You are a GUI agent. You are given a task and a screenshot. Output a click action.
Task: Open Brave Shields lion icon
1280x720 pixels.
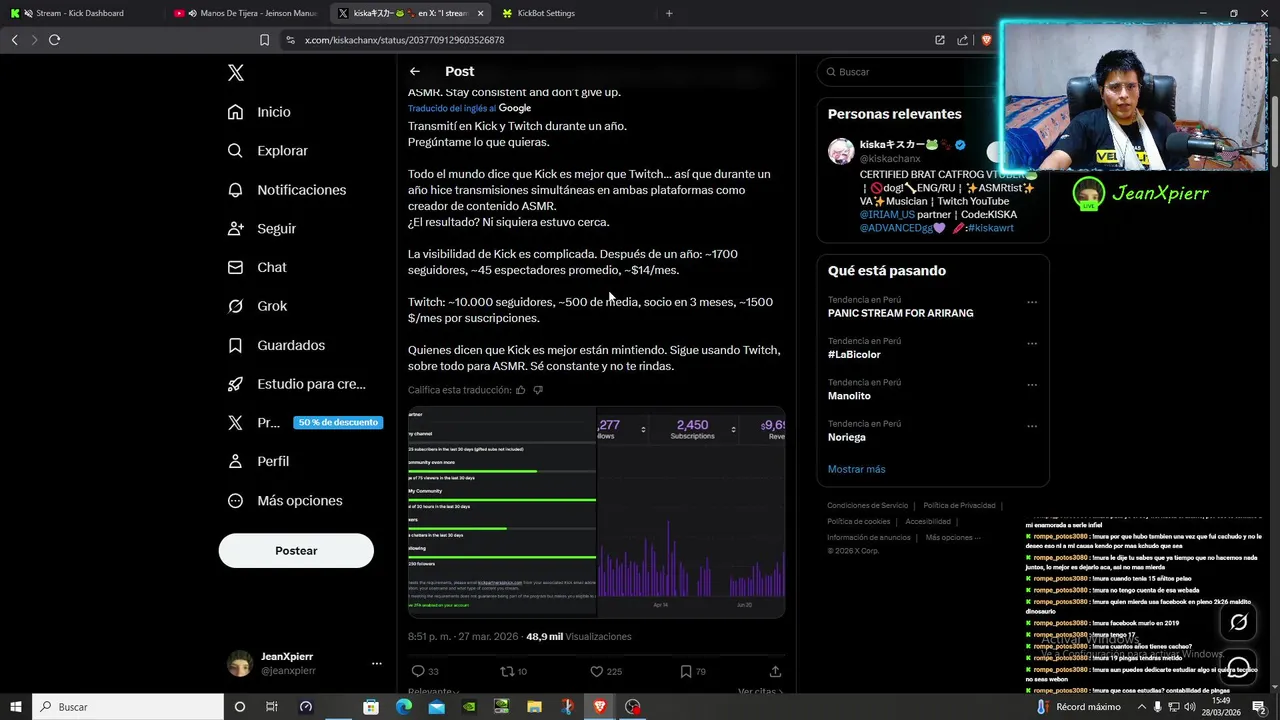(986, 40)
